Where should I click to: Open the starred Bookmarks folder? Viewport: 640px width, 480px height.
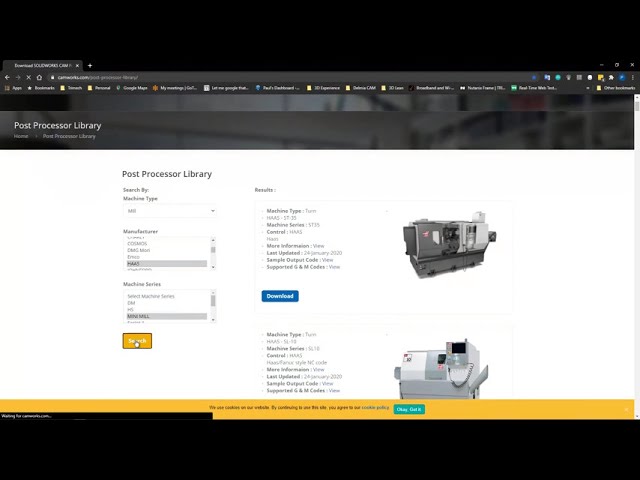click(x=41, y=88)
